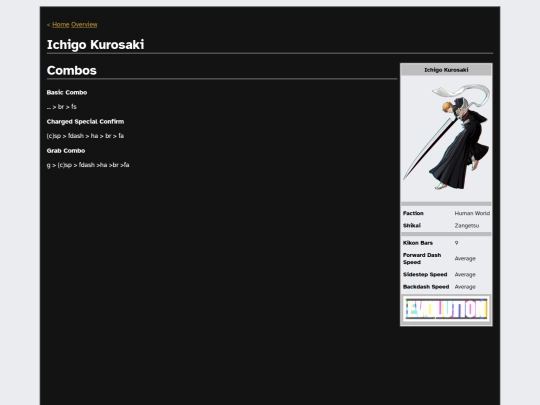
Task: Click the infobox Ichigo Kurosaki header
Action: pos(446,70)
